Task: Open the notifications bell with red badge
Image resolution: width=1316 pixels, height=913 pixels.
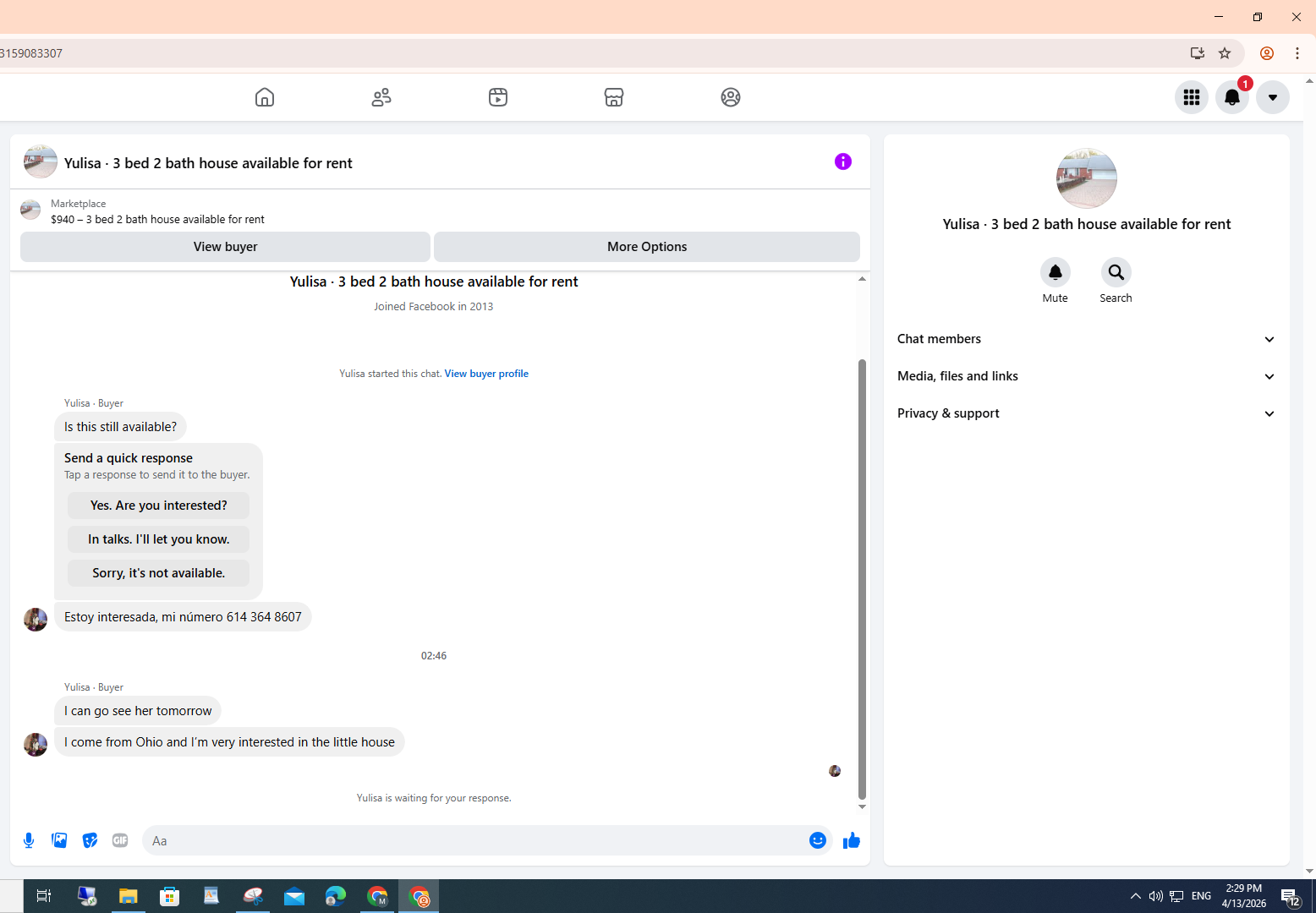Action: [x=1232, y=97]
